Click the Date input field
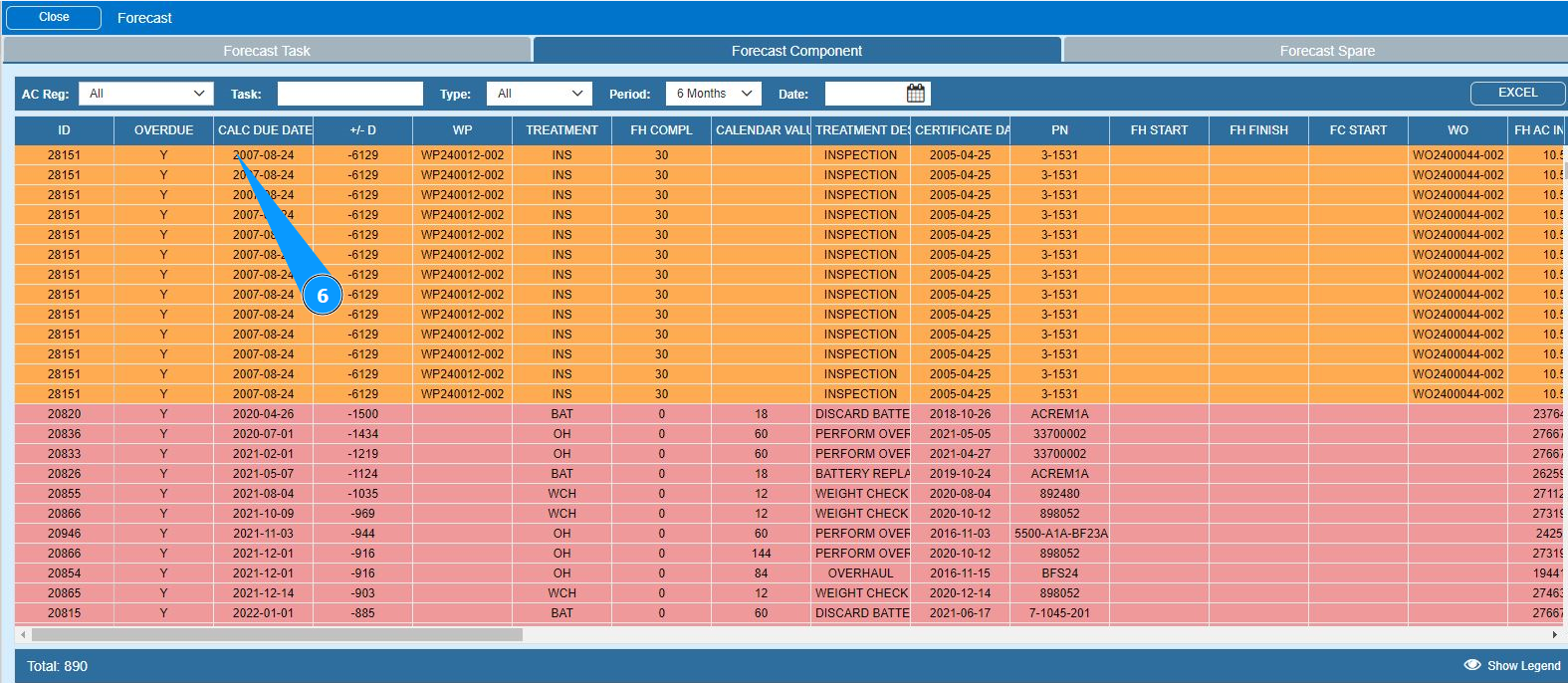The image size is (1568, 683). pos(865,94)
